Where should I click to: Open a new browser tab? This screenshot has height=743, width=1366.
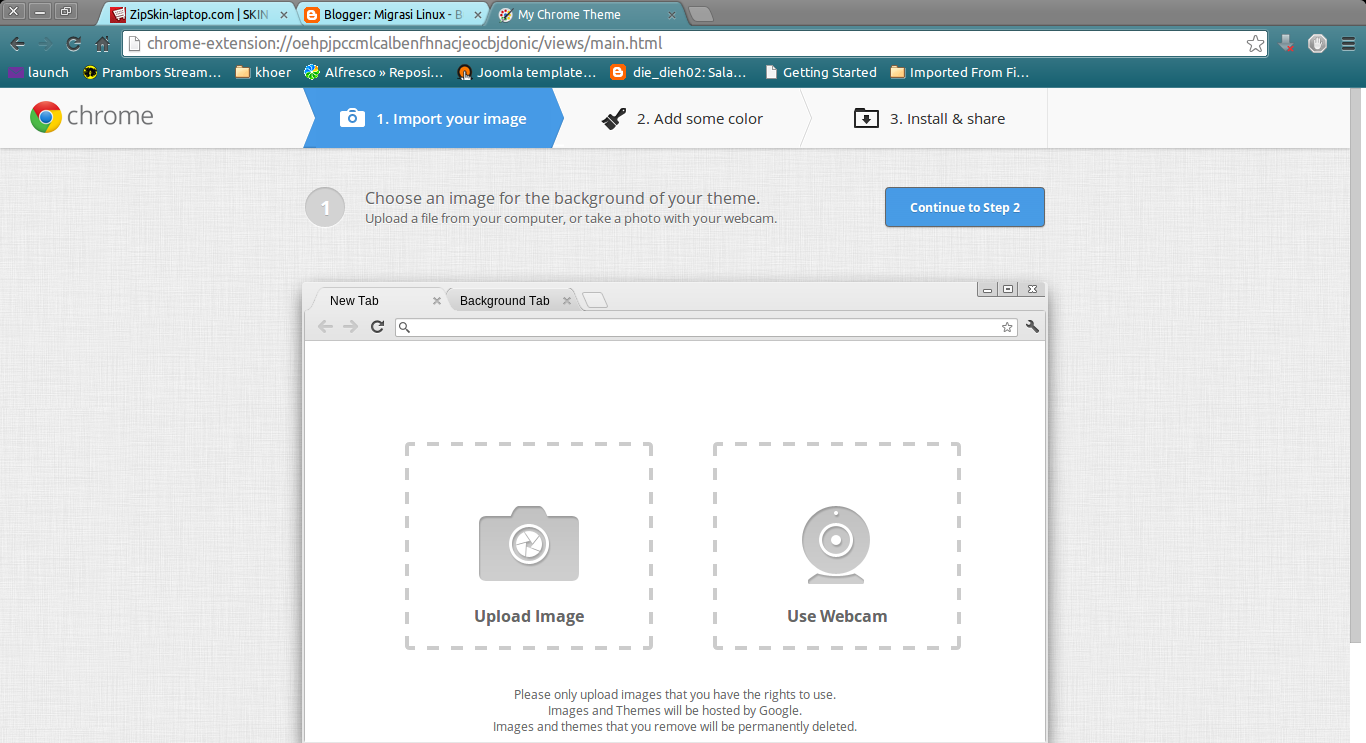701,14
